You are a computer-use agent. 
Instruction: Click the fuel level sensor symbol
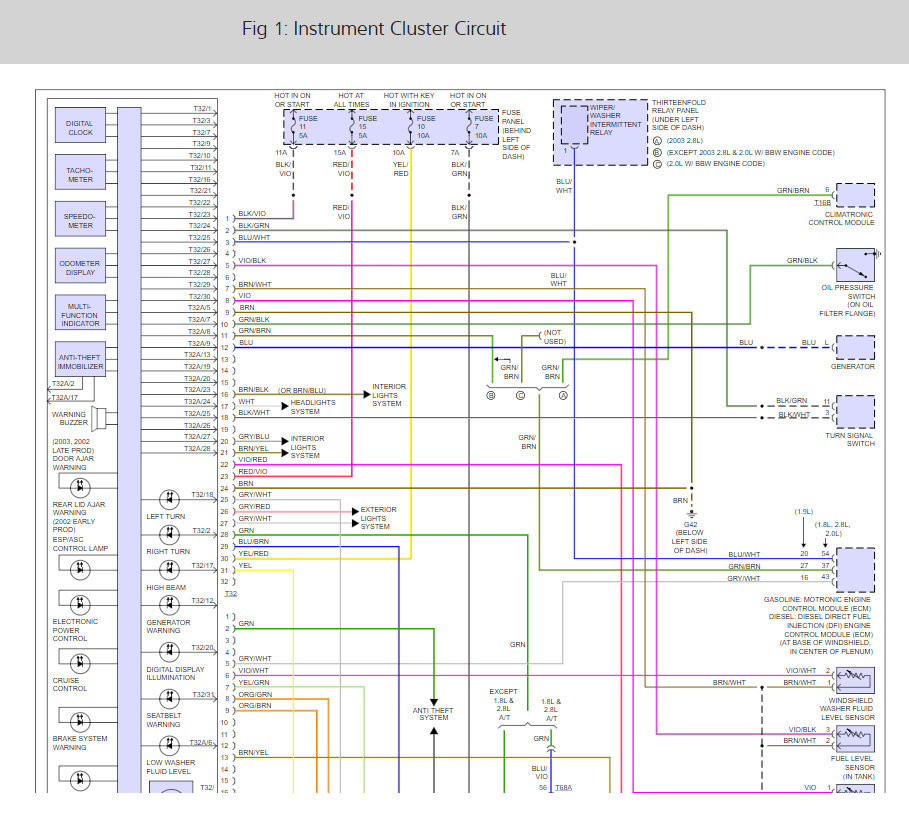click(855, 739)
